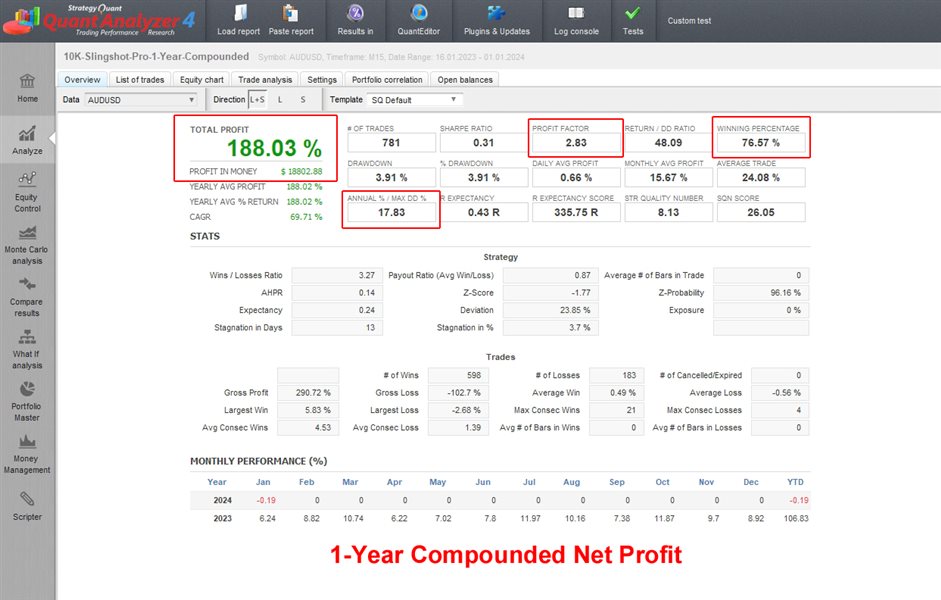The height and width of the screenshot is (600, 941).
Task: Click the Monthly Avg Profit 15.67 %
Action: [669, 178]
